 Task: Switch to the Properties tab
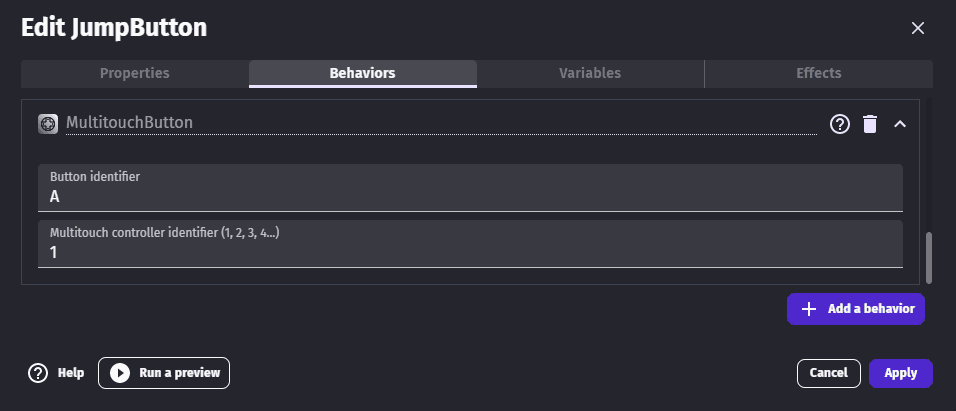click(x=135, y=73)
